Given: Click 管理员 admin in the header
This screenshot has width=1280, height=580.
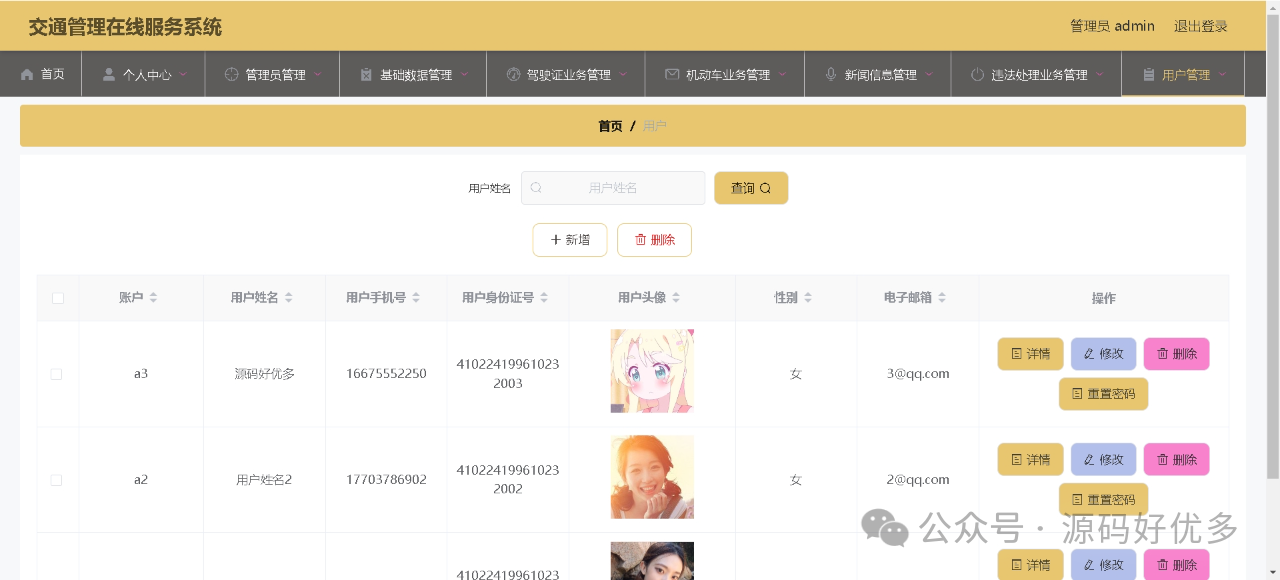Looking at the screenshot, I should [1112, 26].
